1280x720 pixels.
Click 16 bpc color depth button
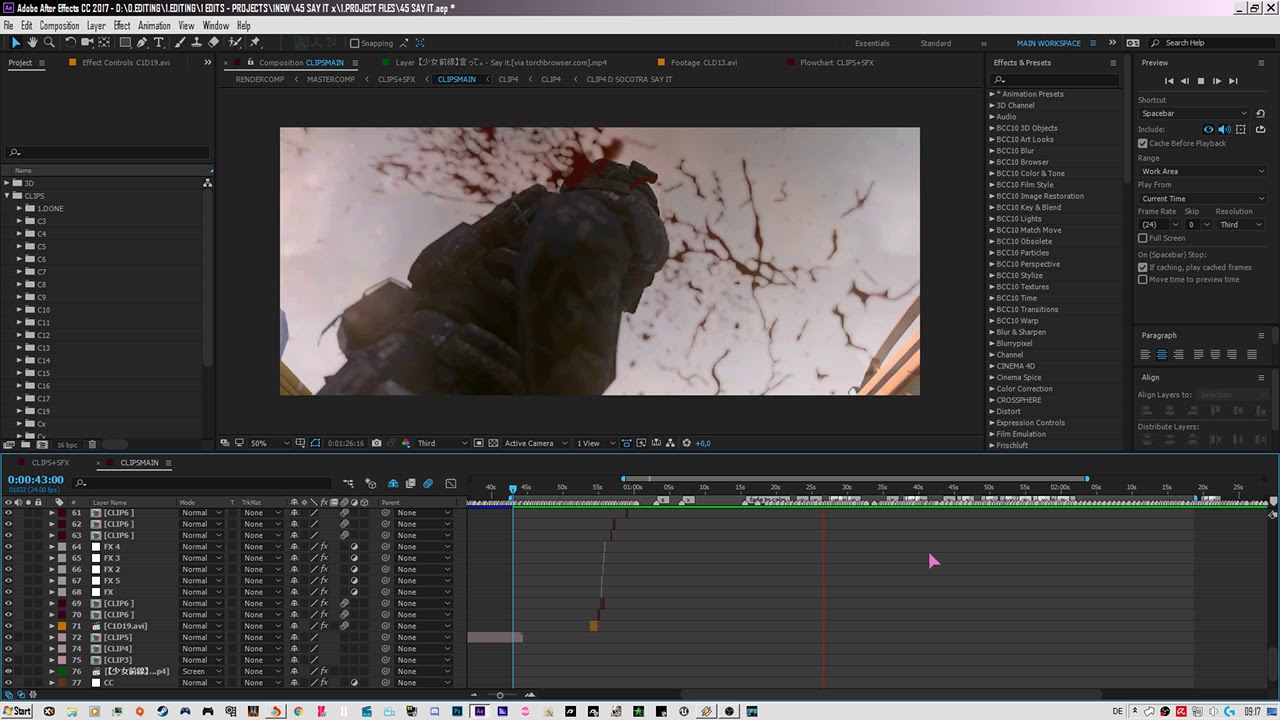pos(66,444)
